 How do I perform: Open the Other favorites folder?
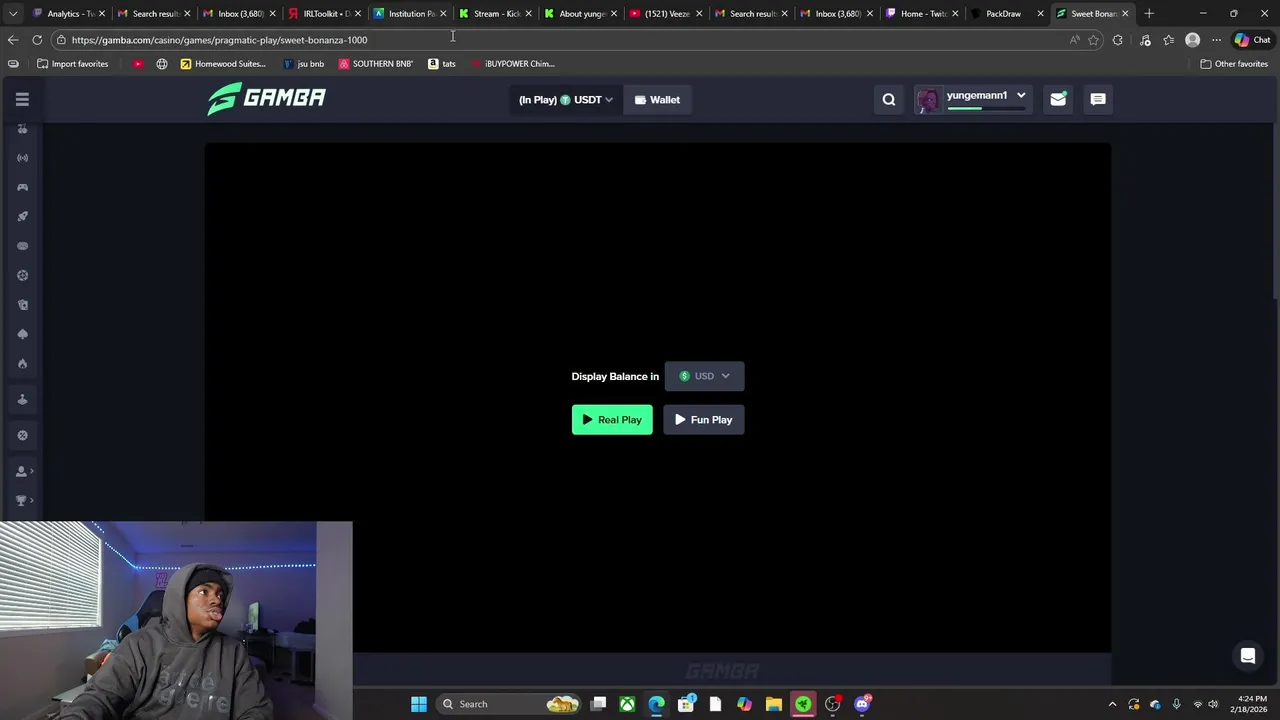pyautogui.click(x=1234, y=64)
